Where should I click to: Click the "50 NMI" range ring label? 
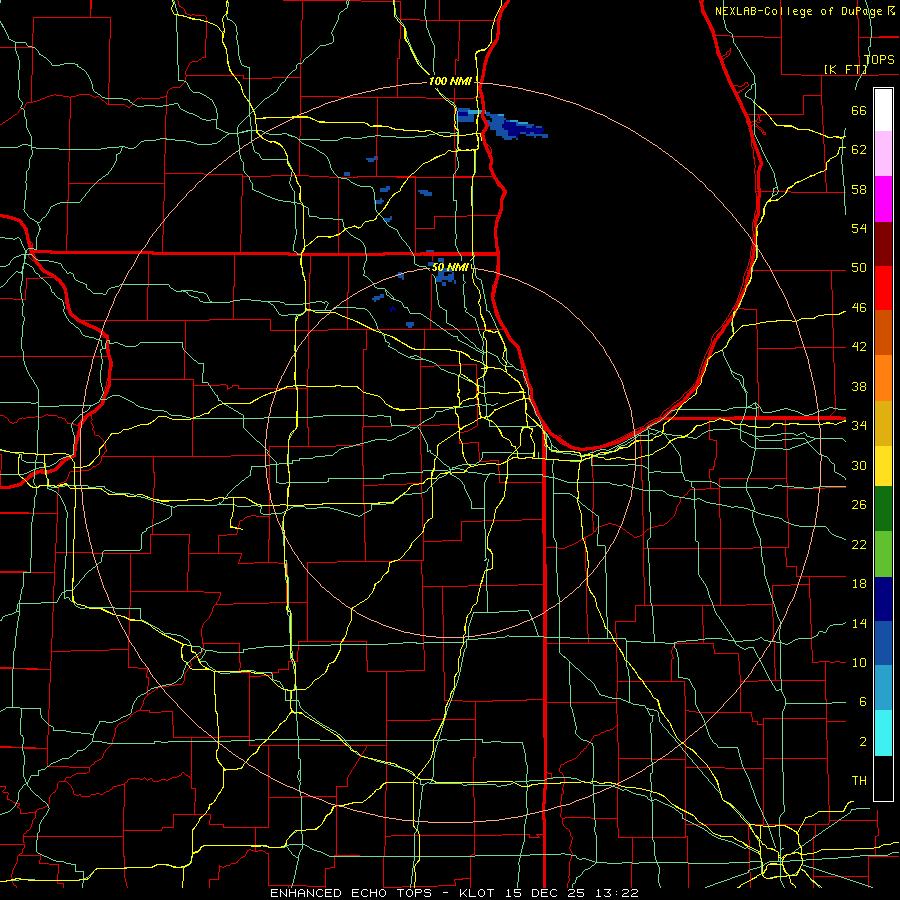[450, 267]
